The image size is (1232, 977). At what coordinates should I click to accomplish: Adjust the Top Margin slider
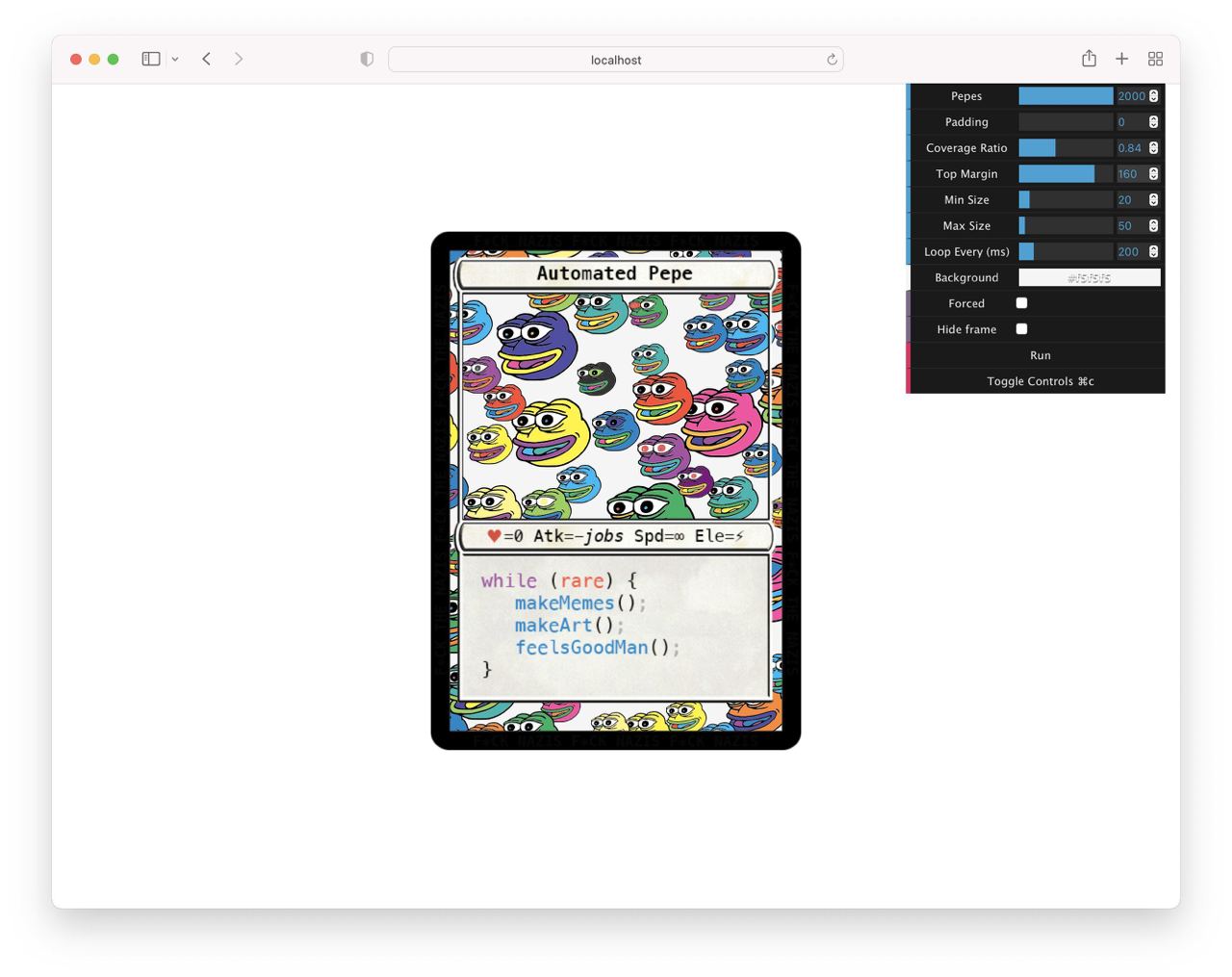1065,174
